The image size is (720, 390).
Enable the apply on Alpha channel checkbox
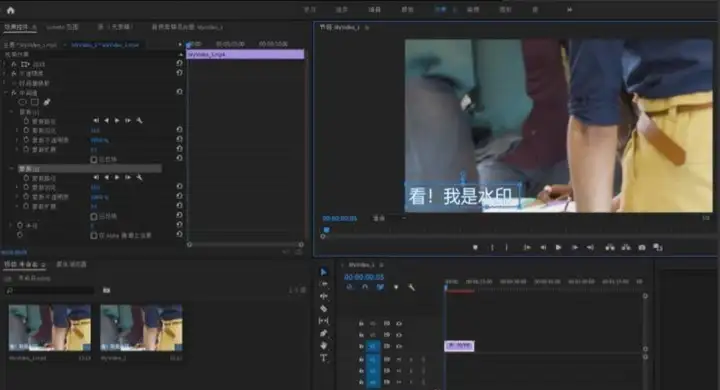click(x=94, y=236)
